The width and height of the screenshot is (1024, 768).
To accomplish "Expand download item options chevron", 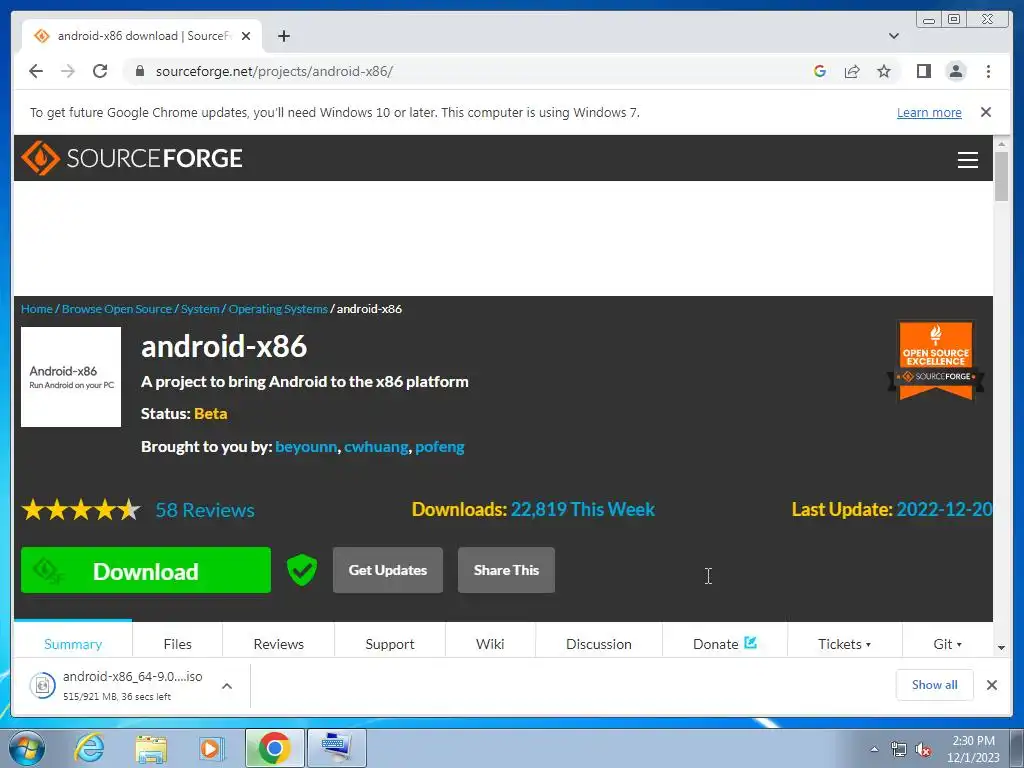I will [x=227, y=686].
